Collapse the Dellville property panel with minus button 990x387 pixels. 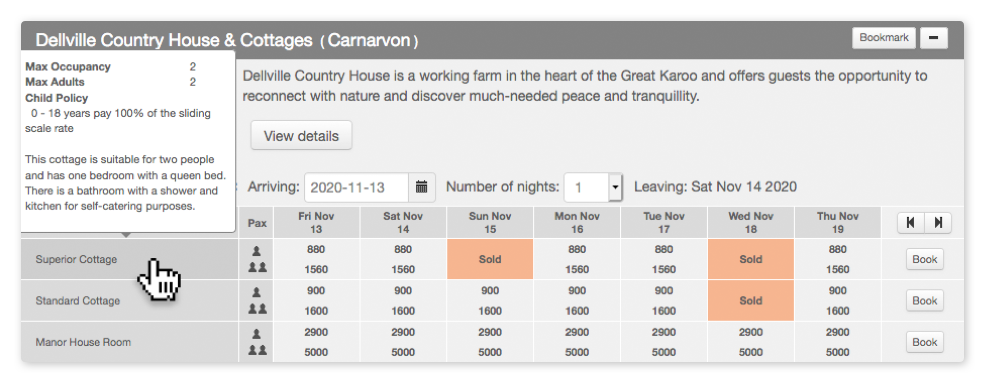tap(934, 38)
